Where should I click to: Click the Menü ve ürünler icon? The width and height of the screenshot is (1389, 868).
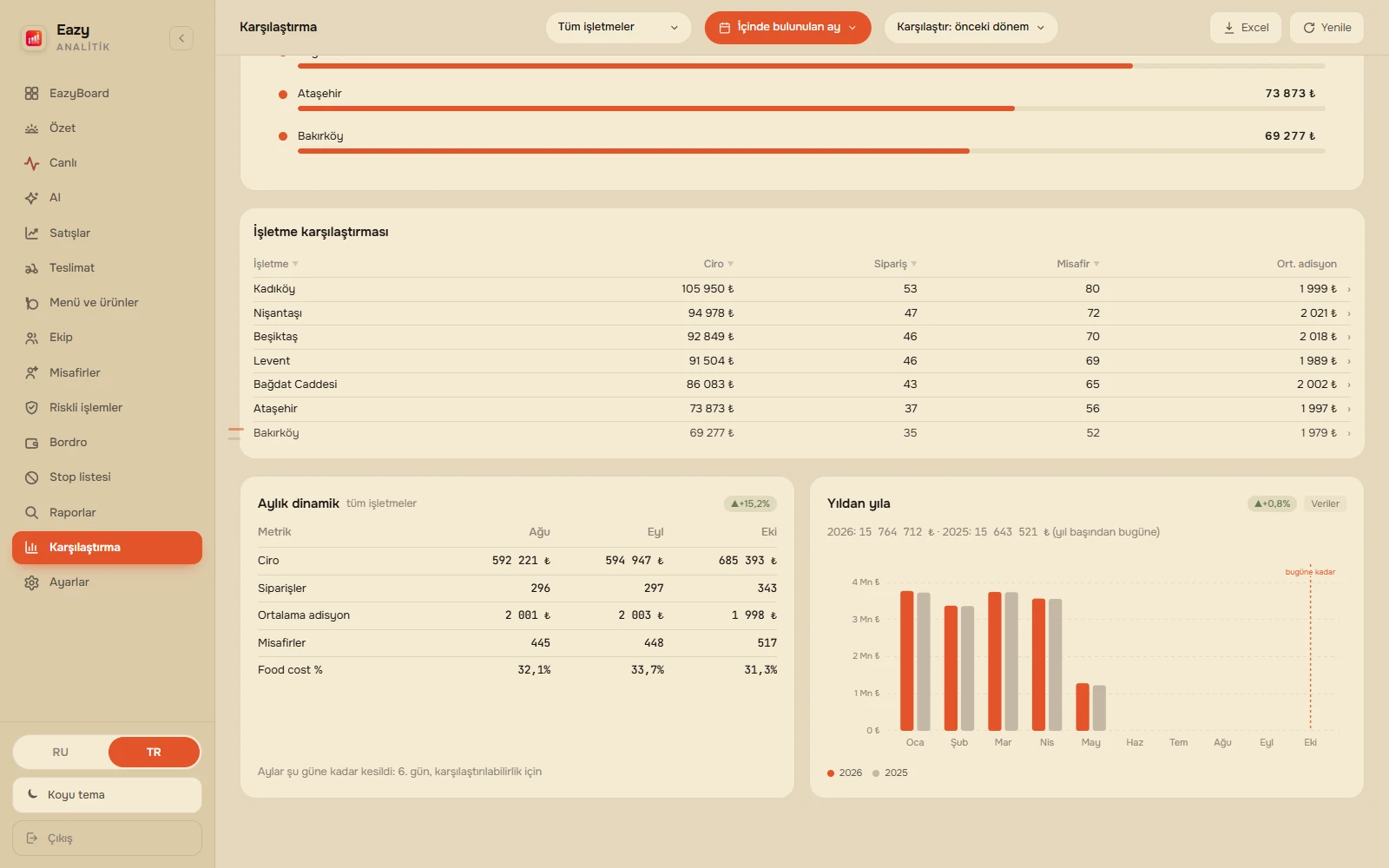pos(32,303)
